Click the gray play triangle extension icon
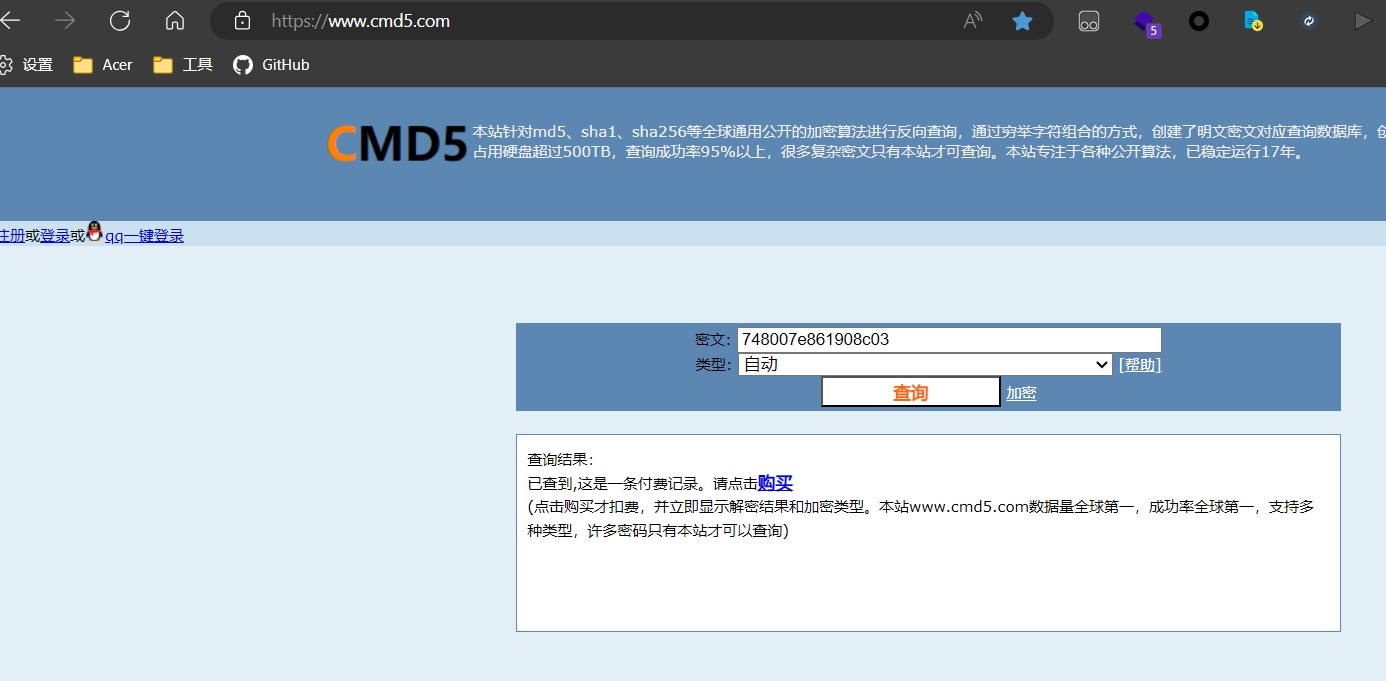This screenshot has width=1386, height=681. click(1362, 21)
